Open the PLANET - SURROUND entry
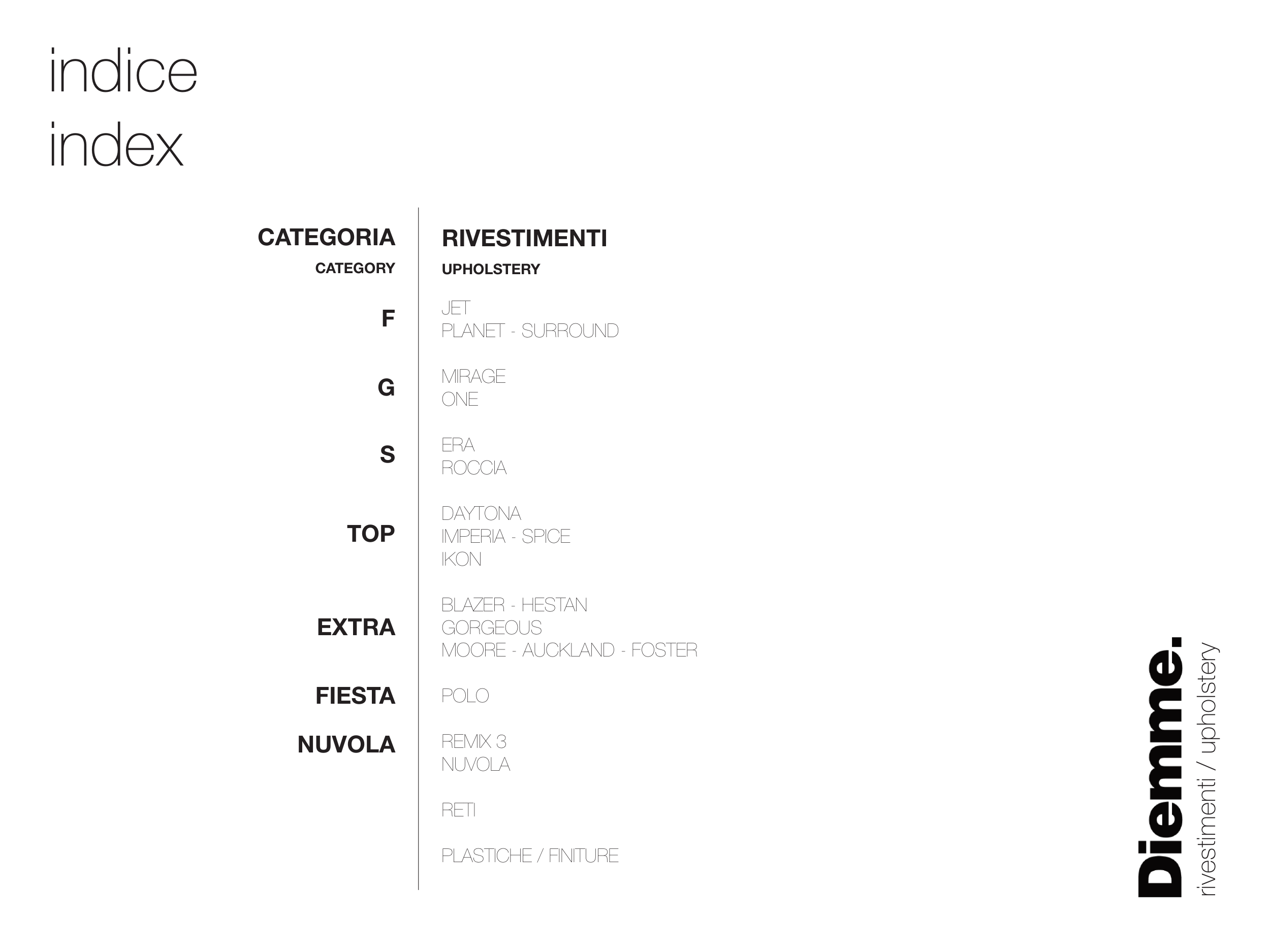 [x=529, y=331]
